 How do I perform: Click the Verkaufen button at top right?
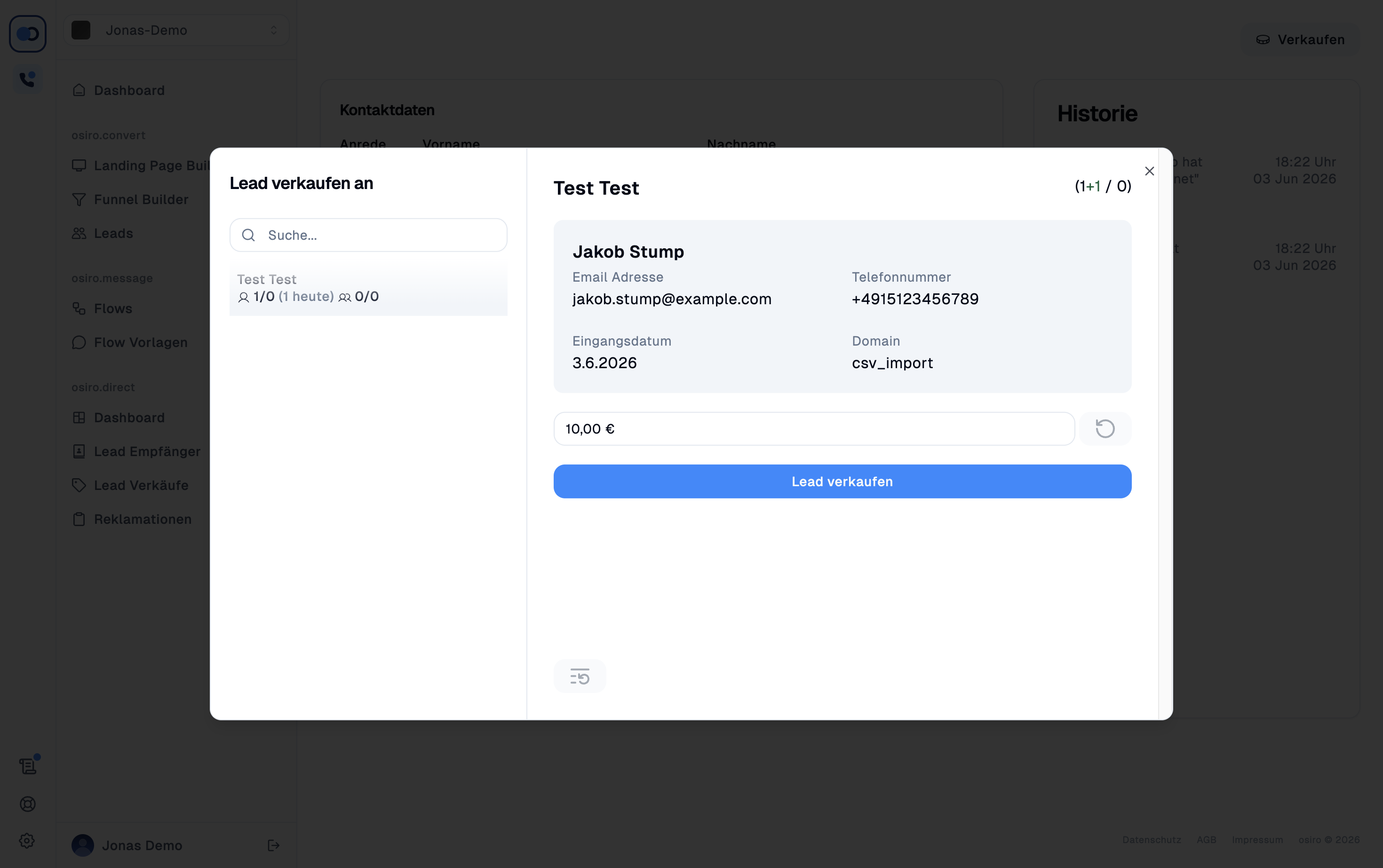click(x=1300, y=39)
